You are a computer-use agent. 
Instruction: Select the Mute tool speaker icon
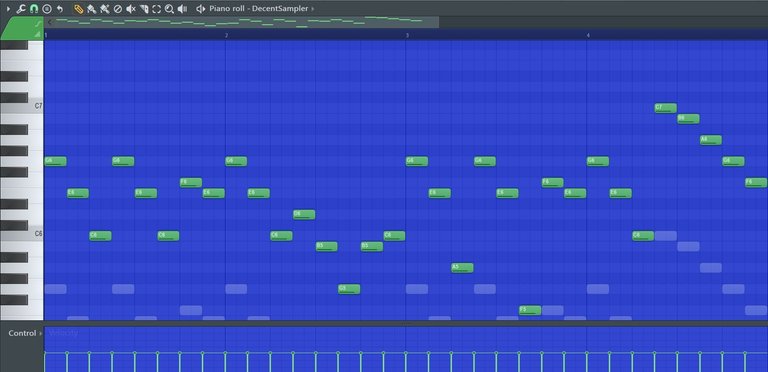point(131,9)
